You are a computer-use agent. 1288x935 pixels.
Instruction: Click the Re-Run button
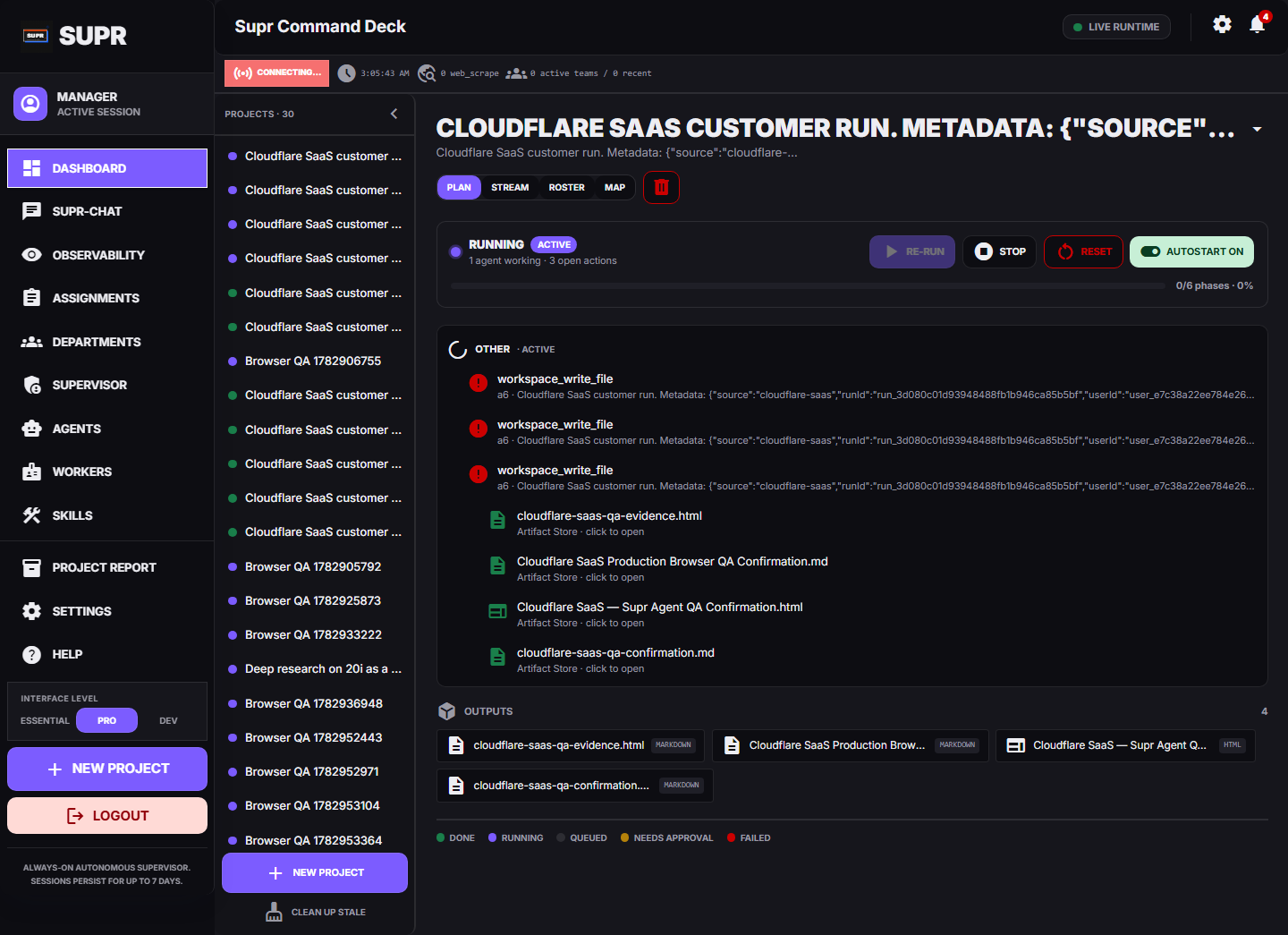tap(912, 251)
